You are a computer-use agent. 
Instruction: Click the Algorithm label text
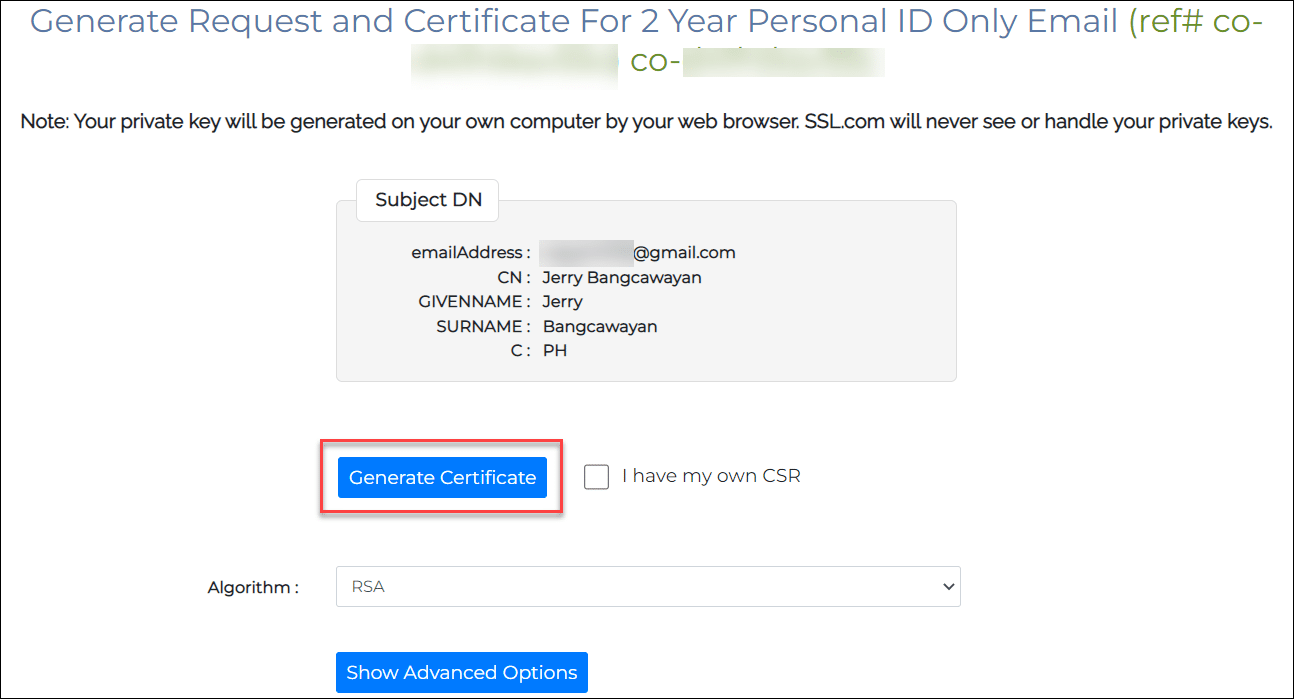pyautogui.click(x=252, y=587)
